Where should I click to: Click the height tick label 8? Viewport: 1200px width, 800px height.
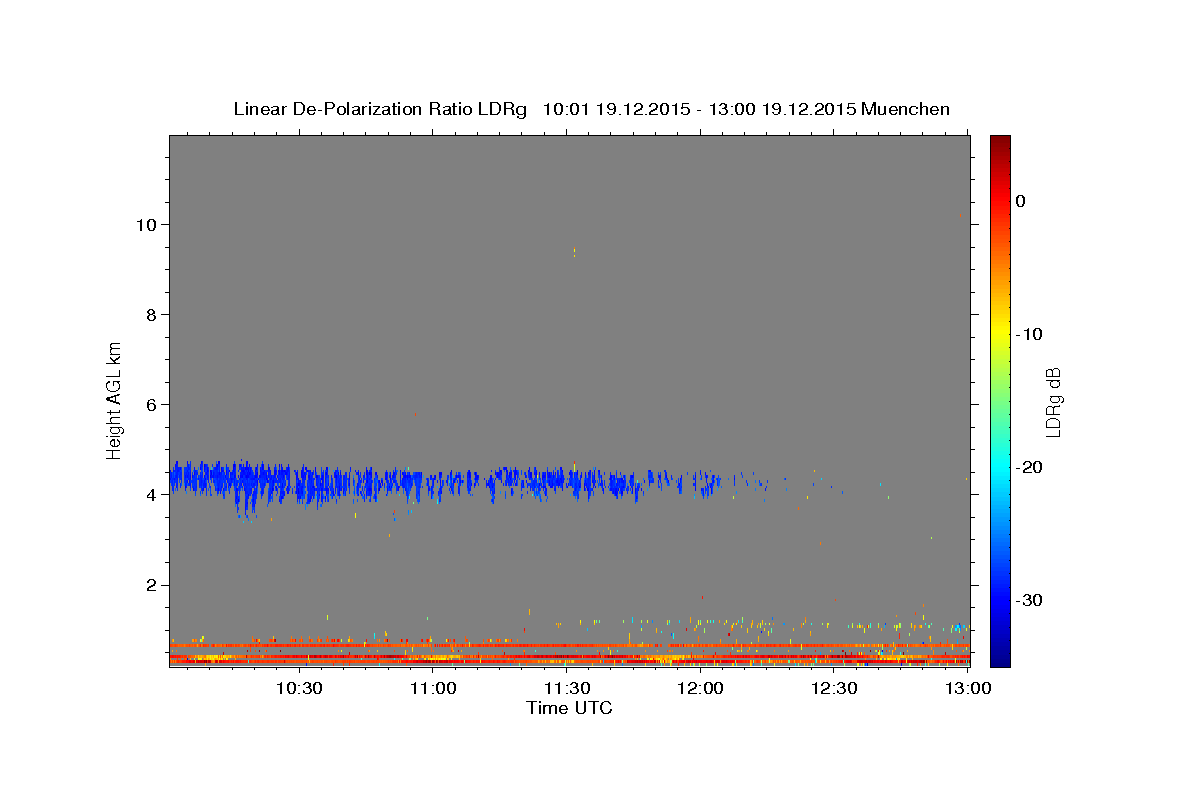point(151,314)
